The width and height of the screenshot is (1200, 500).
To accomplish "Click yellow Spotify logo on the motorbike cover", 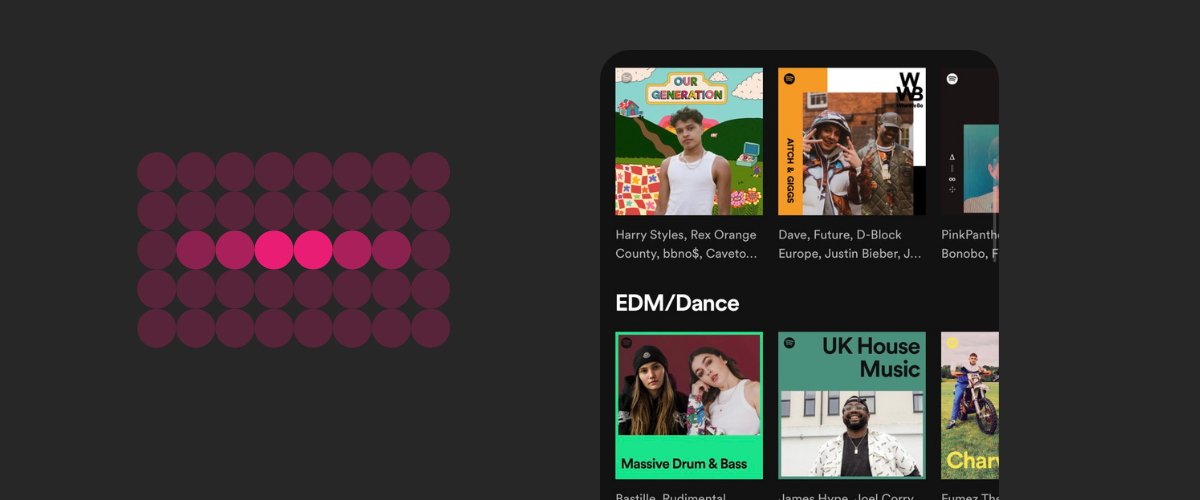I will (952, 344).
